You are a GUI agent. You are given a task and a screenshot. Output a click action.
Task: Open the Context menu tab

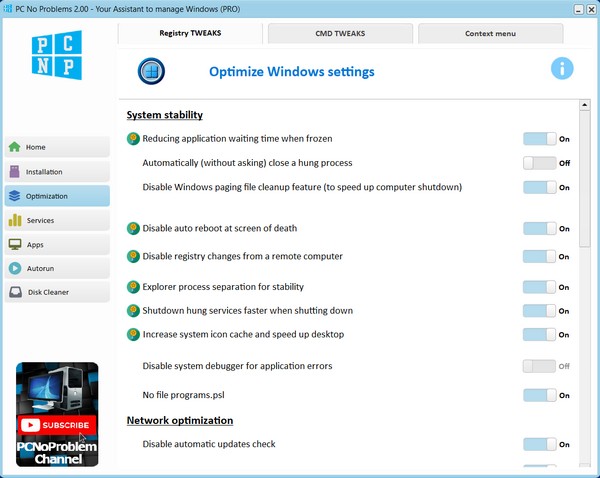point(490,33)
